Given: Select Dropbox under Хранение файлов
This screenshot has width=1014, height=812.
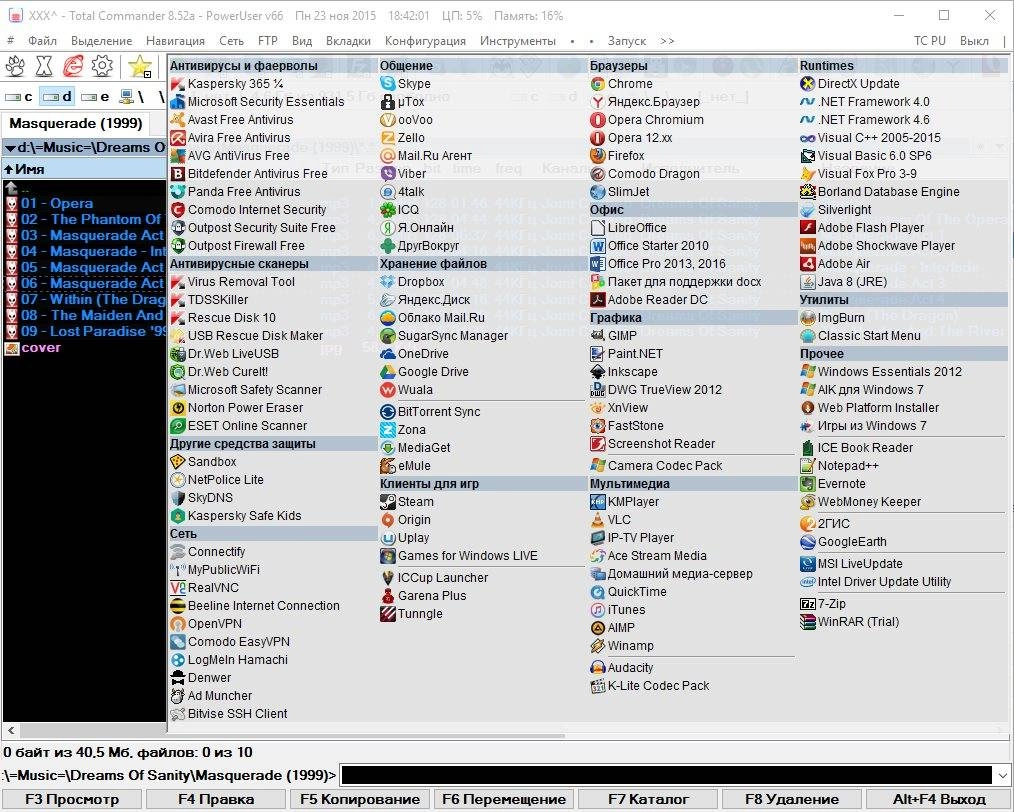Looking at the screenshot, I should (412, 281).
